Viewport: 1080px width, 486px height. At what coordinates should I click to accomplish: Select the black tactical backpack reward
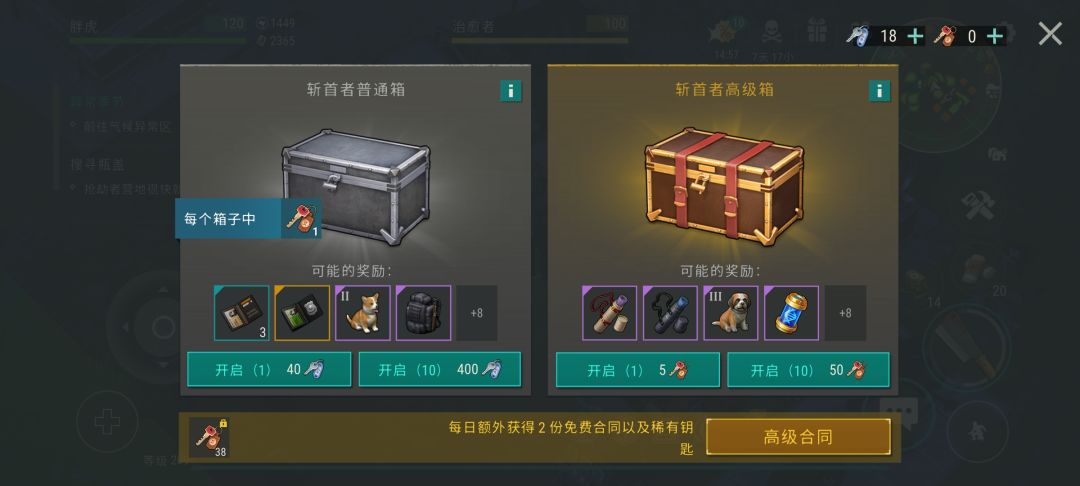pyautogui.click(x=423, y=313)
